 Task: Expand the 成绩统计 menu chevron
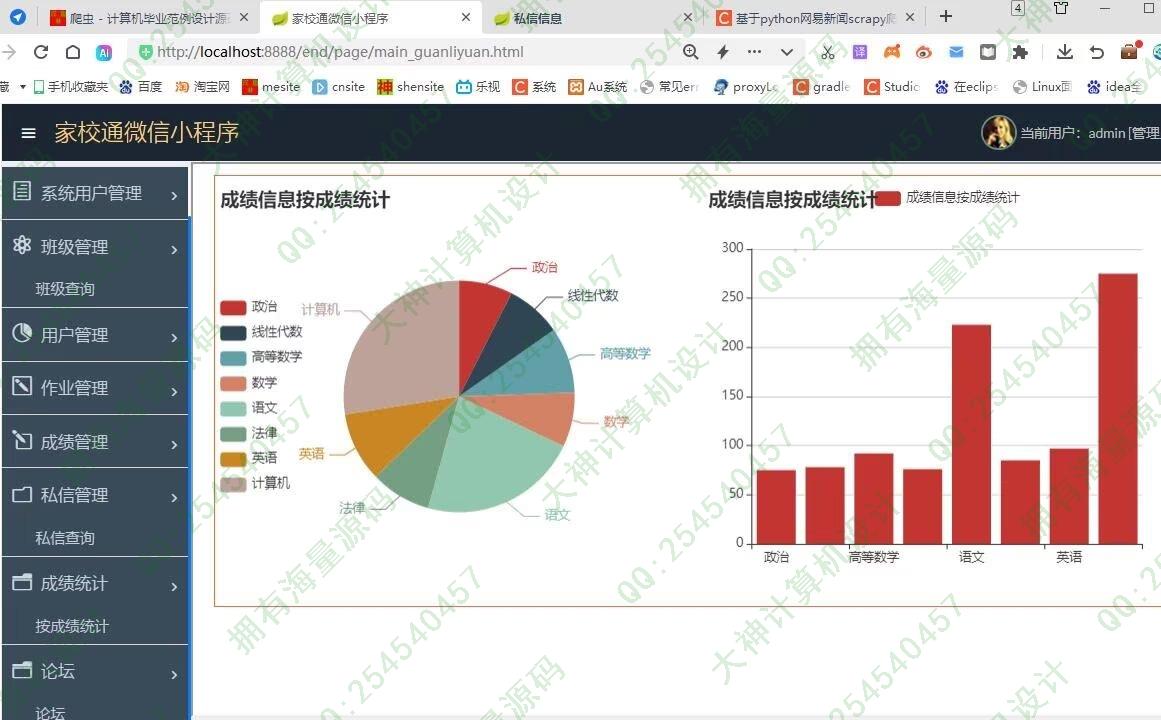coord(174,587)
